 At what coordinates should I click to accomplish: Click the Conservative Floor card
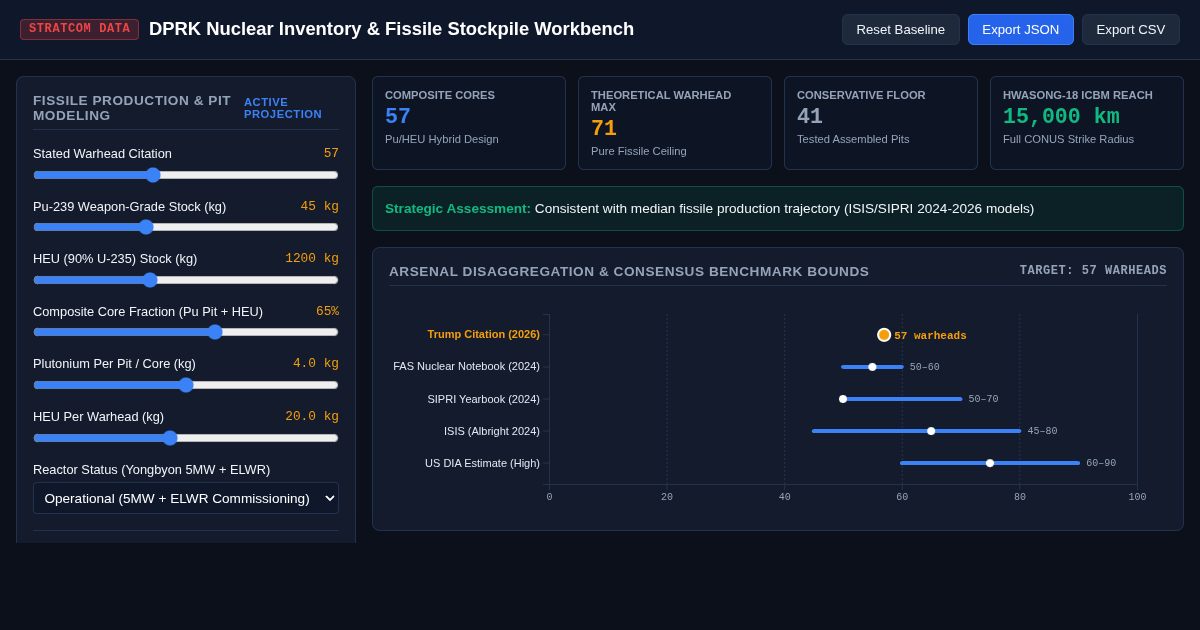click(881, 123)
